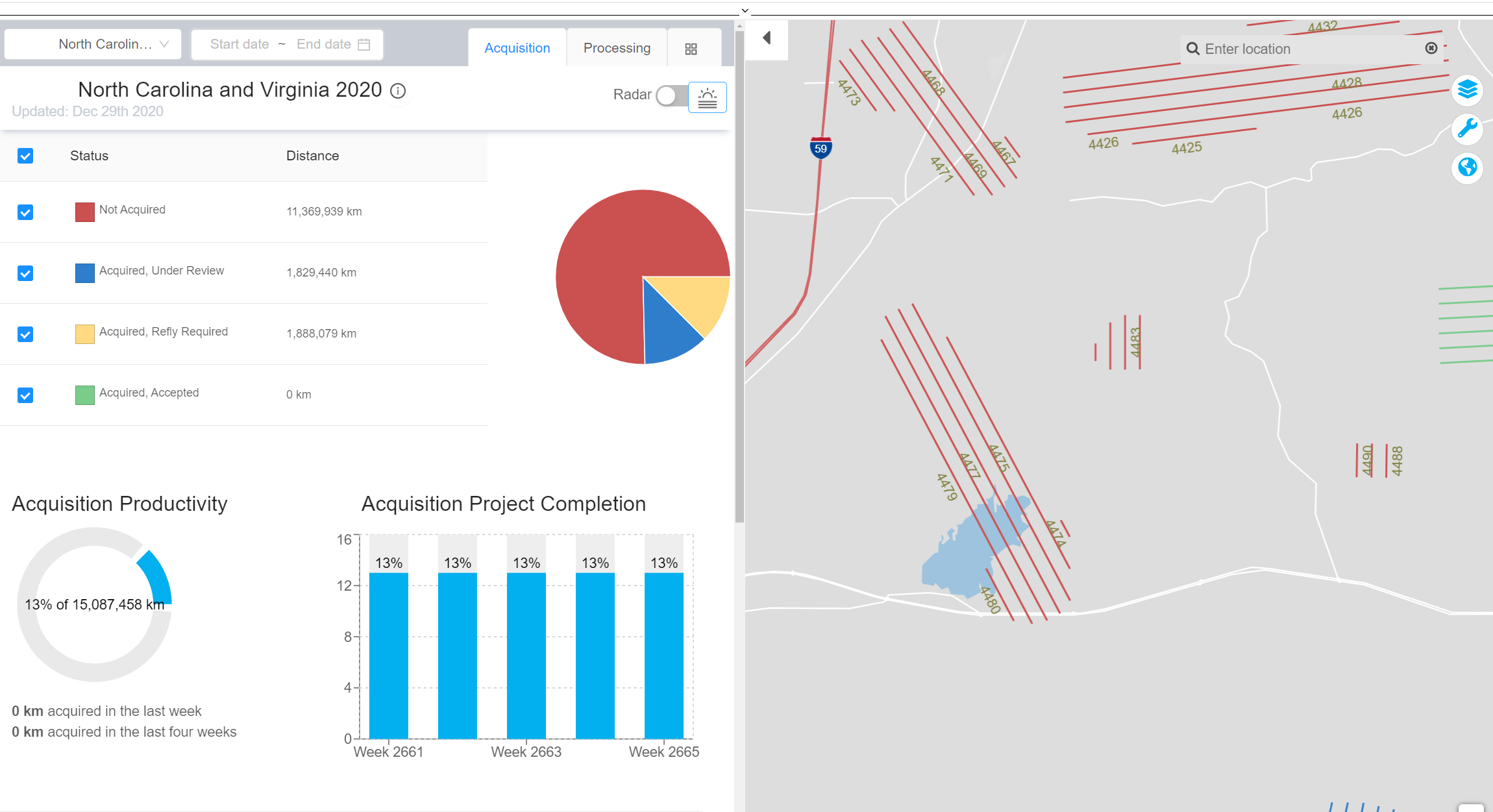
Task: Click the info icon beside the project title
Action: [398, 91]
